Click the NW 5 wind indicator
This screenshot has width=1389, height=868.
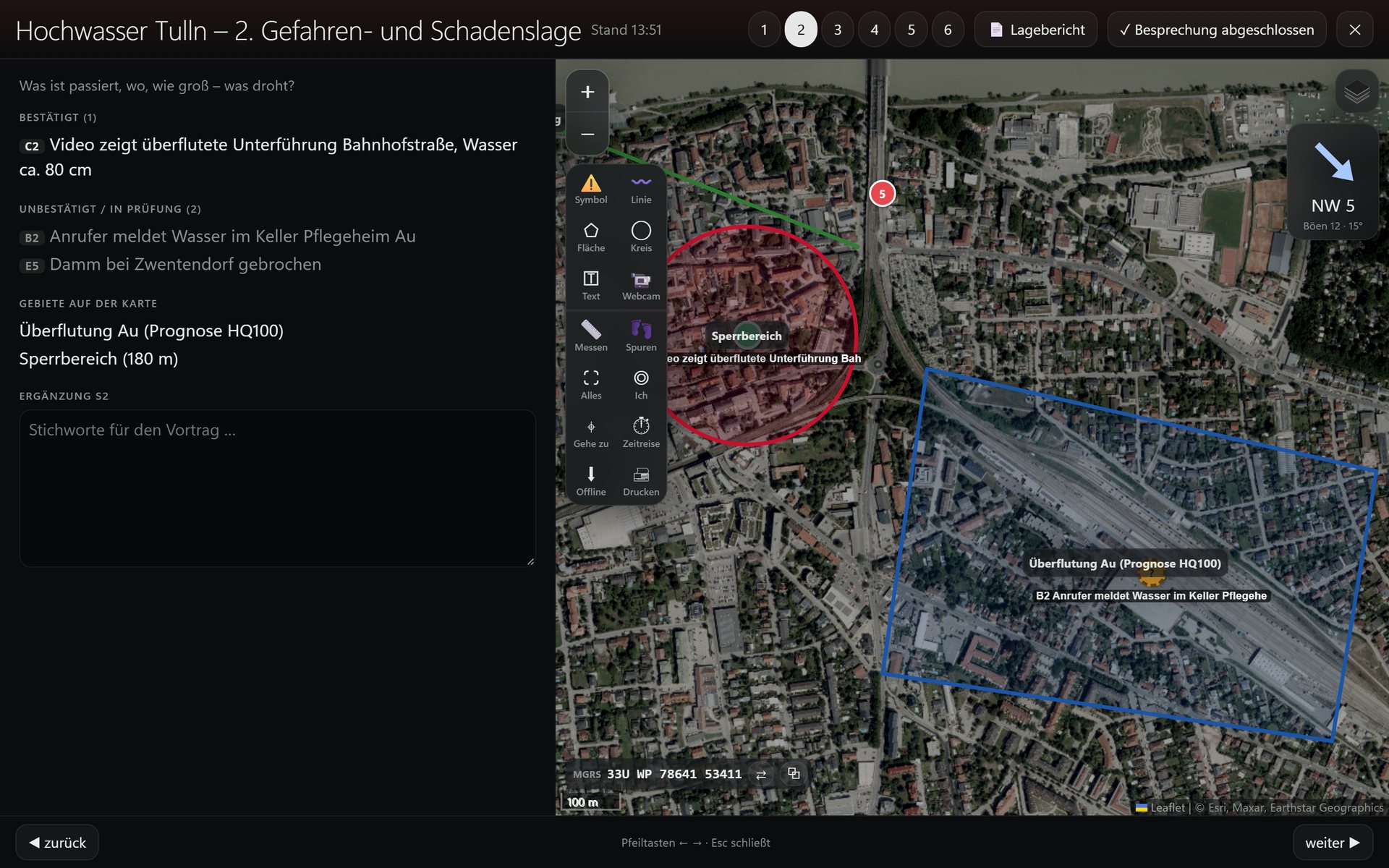coord(1333,182)
